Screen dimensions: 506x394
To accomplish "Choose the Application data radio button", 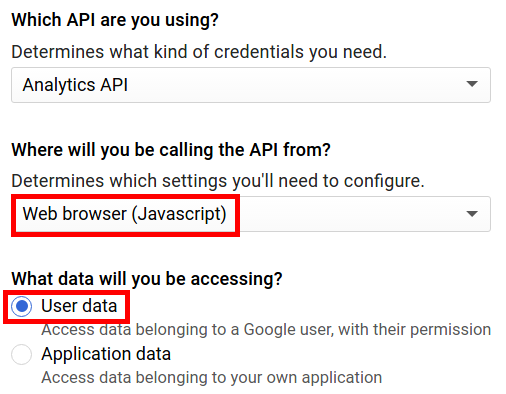I will [21, 354].
